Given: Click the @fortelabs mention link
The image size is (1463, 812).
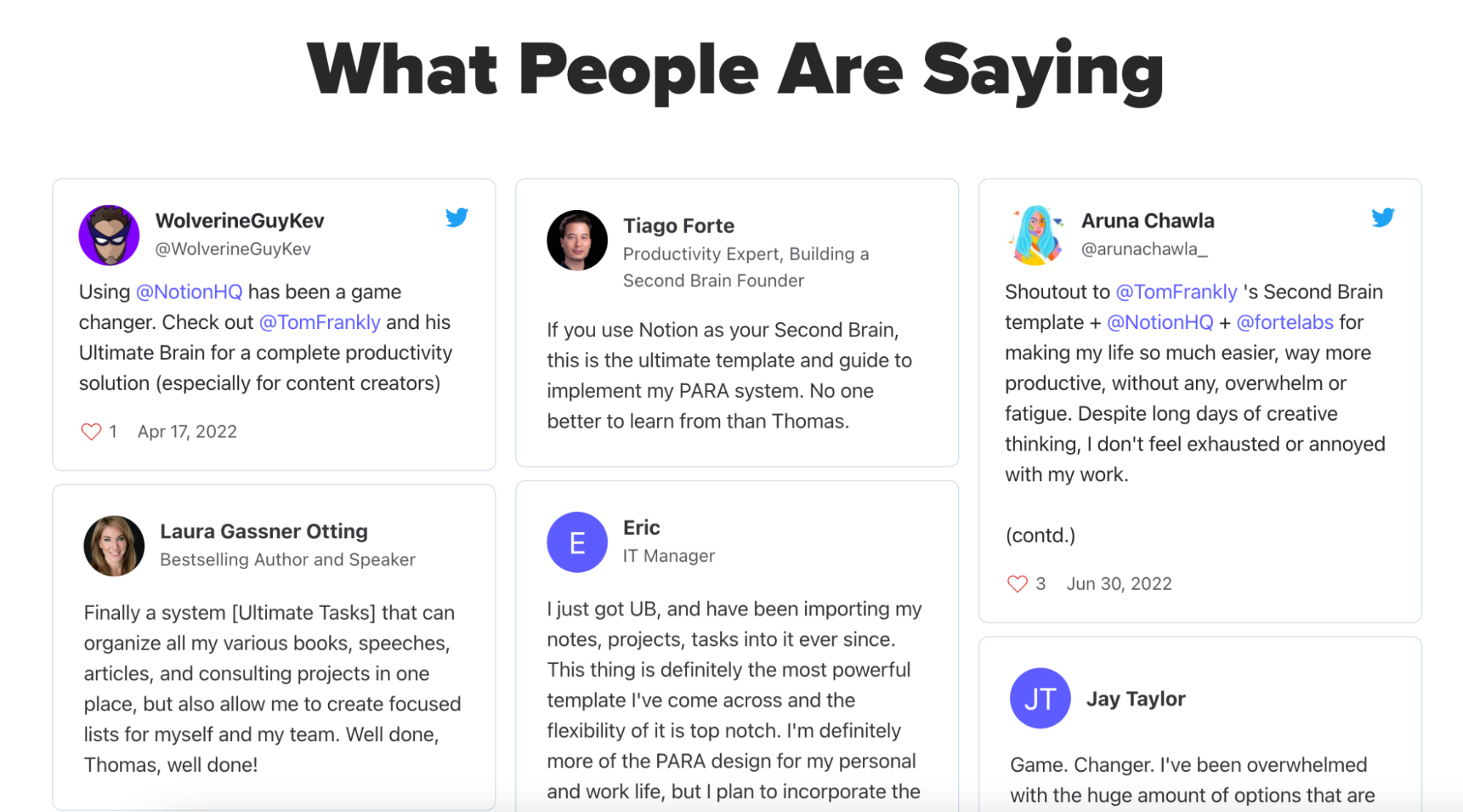Looking at the screenshot, I should [1285, 323].
